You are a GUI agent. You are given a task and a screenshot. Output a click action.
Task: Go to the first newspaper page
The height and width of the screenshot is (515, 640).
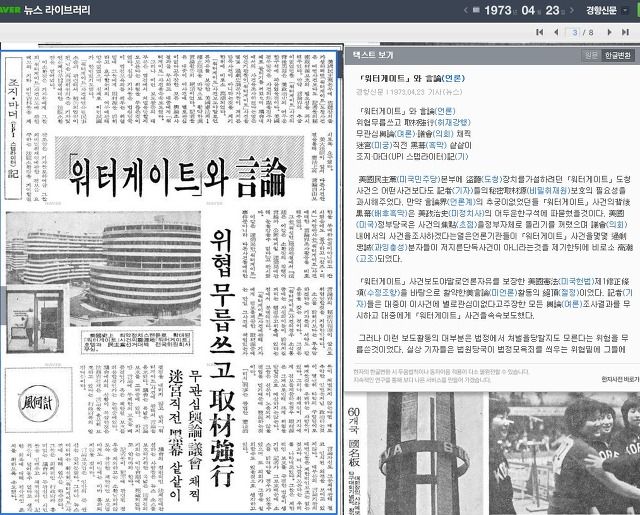coord(540,32)
